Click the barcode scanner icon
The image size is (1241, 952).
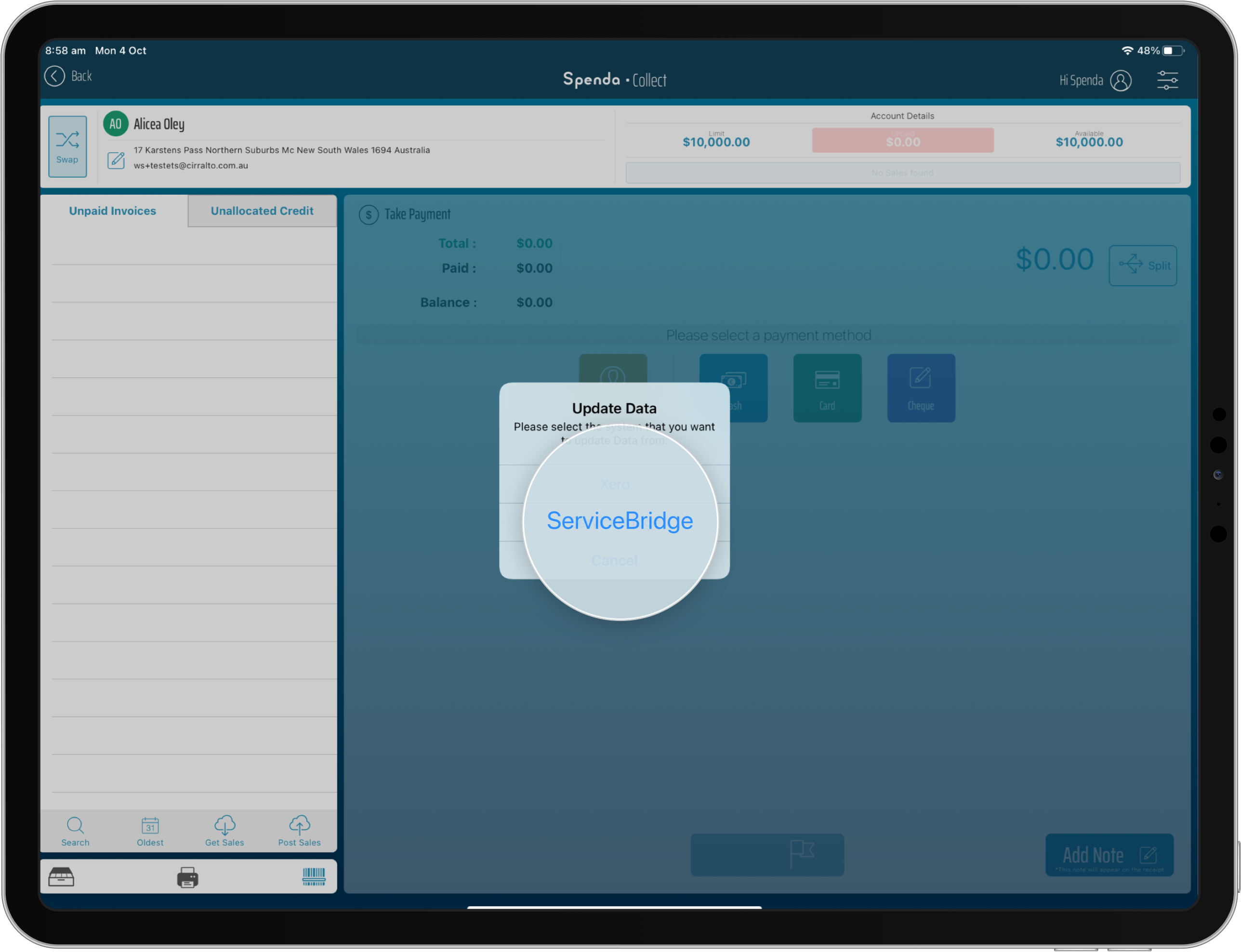[314, 877]
